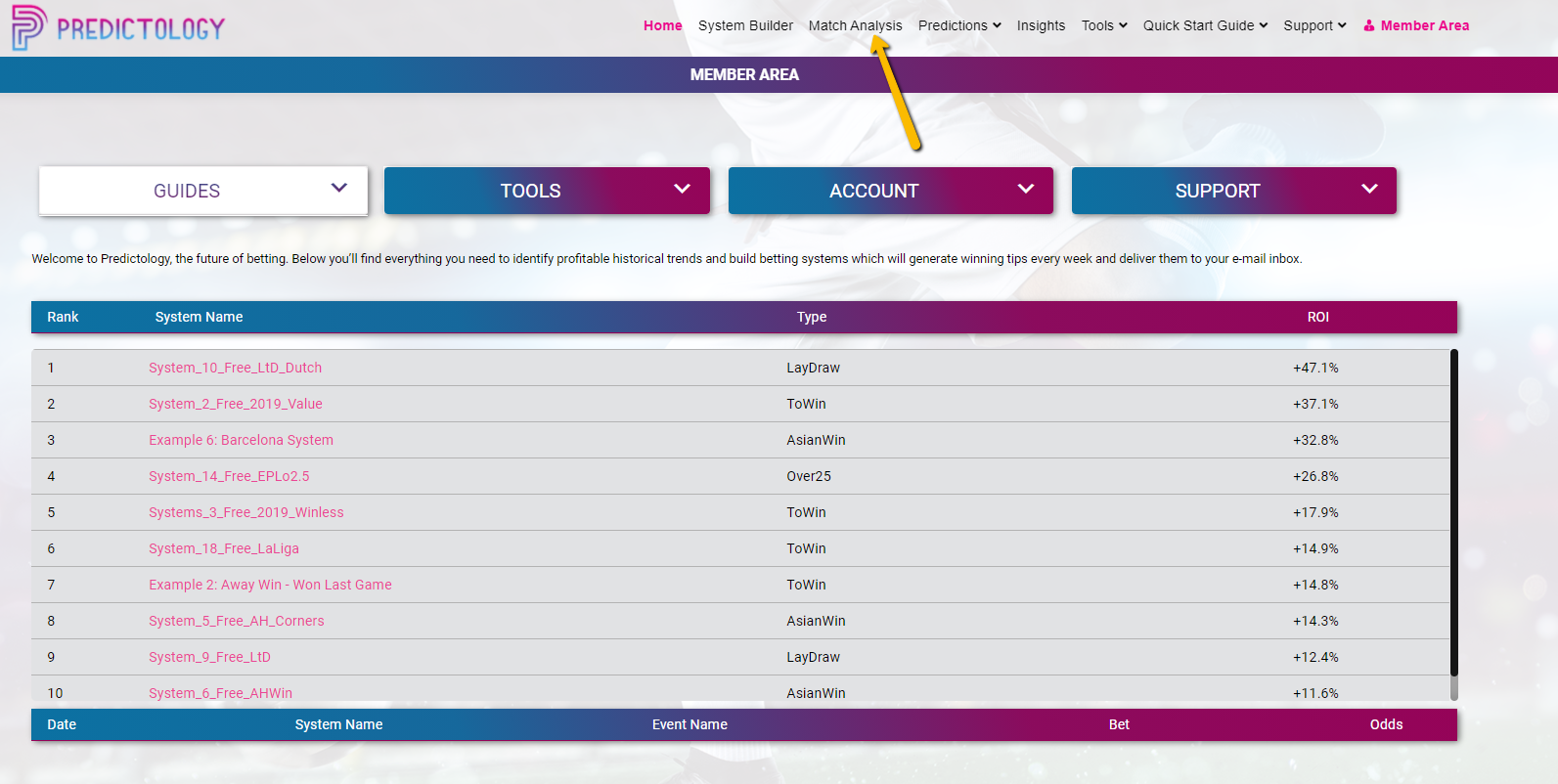The width and height of the screenshot is (1558, 784).
Task: Click the Date column header
Action: click(x=62, y=724)
